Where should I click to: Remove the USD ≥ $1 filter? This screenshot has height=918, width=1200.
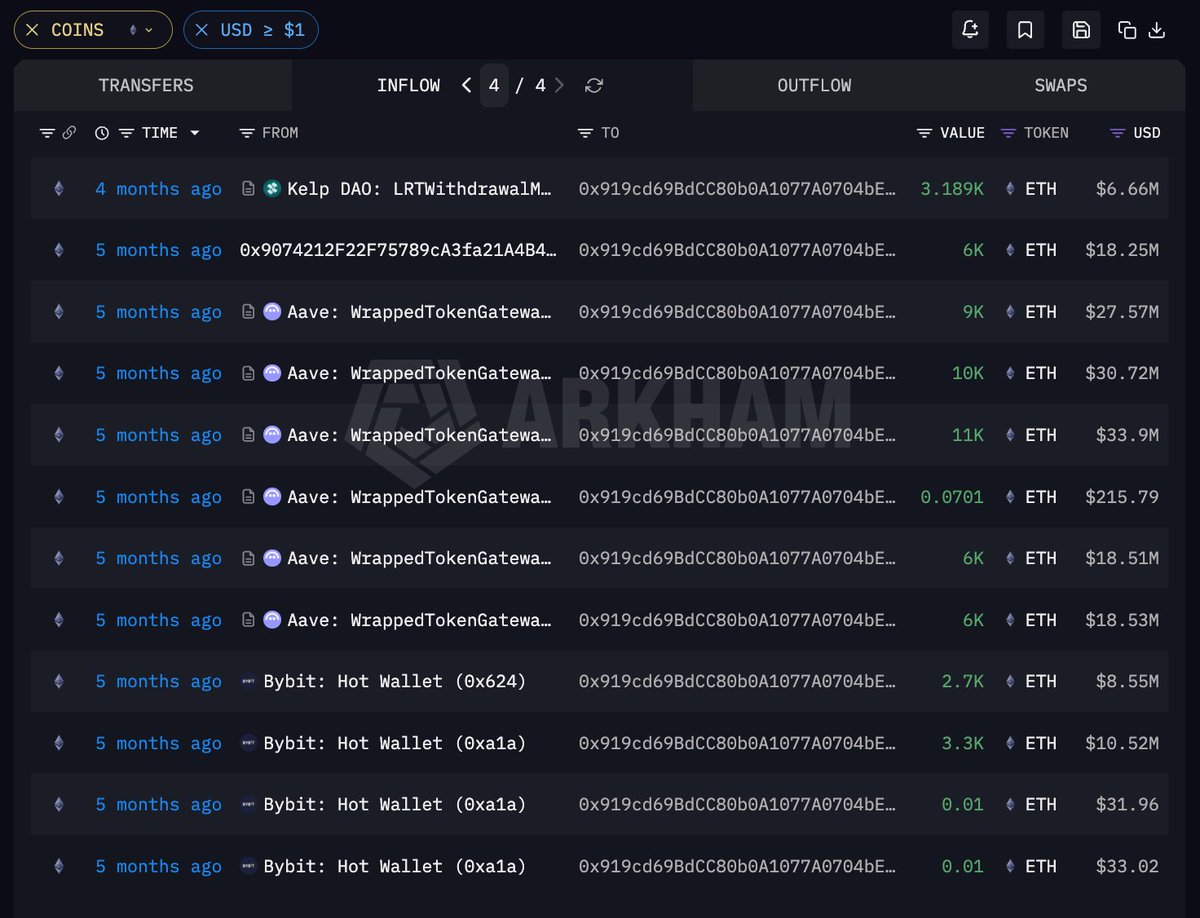click(202, 30)
